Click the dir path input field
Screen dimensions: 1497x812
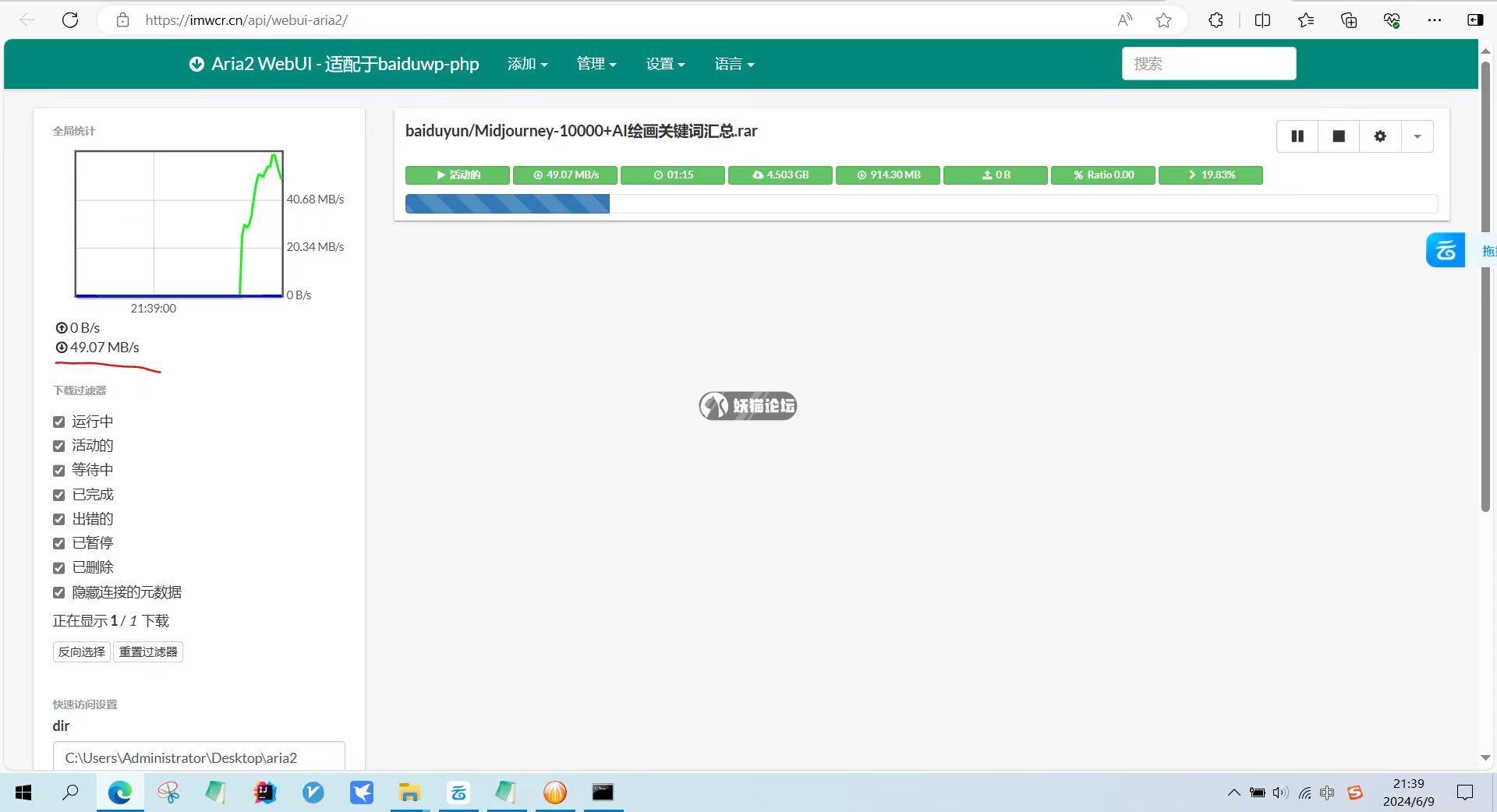(x=199, y=757)
